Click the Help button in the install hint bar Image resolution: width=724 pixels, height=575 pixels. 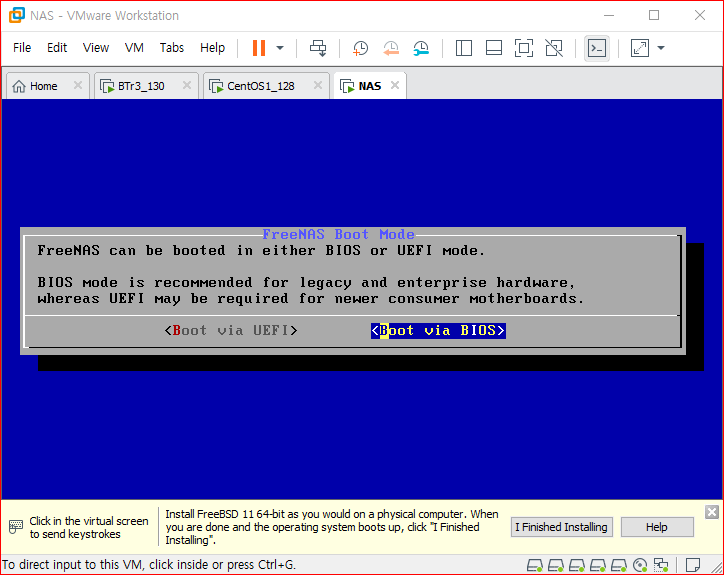pos(657,527)
